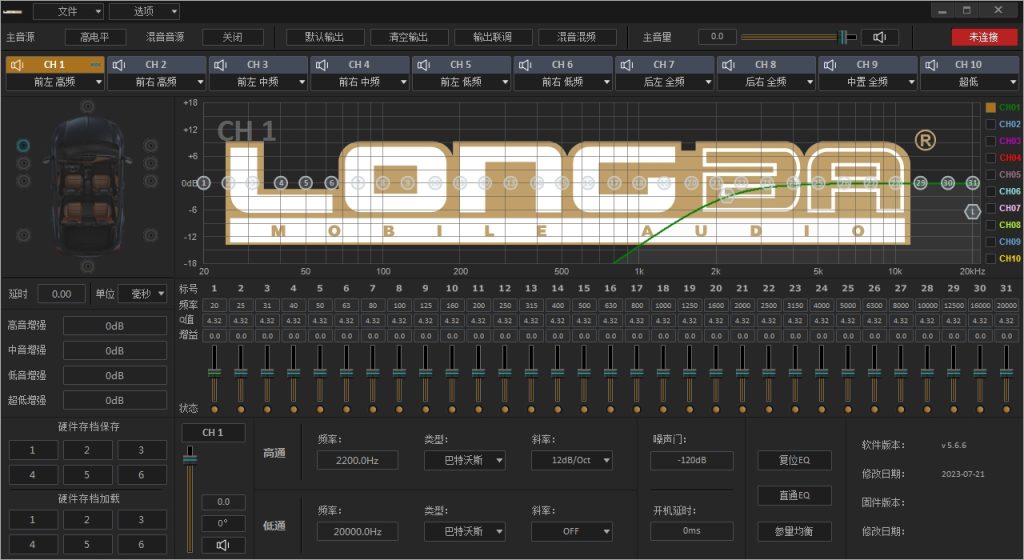Mute CH 5 via its speaker icon
The width and height of the screenshot is (1024, 560).
pos(424,65)
